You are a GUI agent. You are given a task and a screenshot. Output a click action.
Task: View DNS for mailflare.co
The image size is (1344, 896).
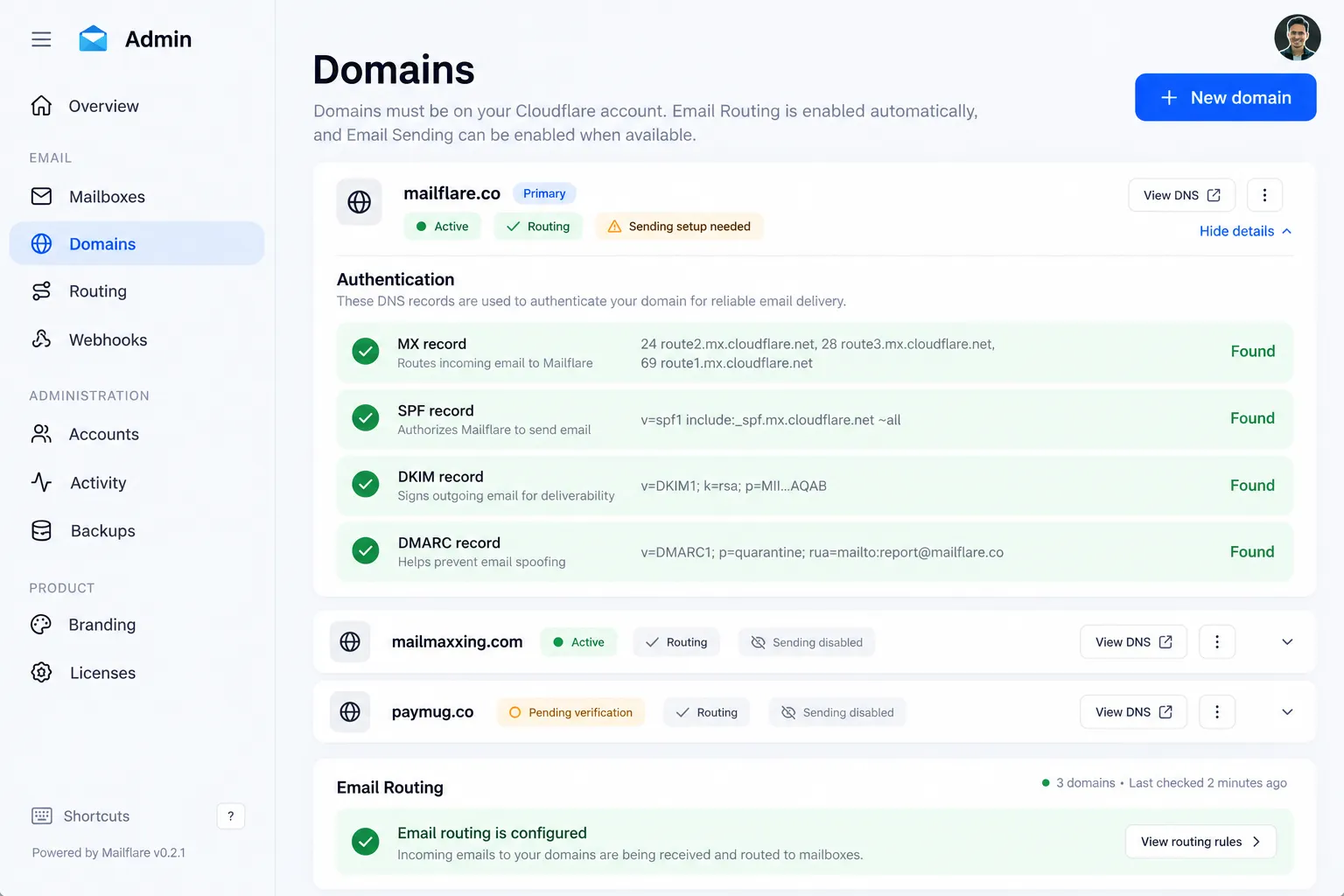1181,195
